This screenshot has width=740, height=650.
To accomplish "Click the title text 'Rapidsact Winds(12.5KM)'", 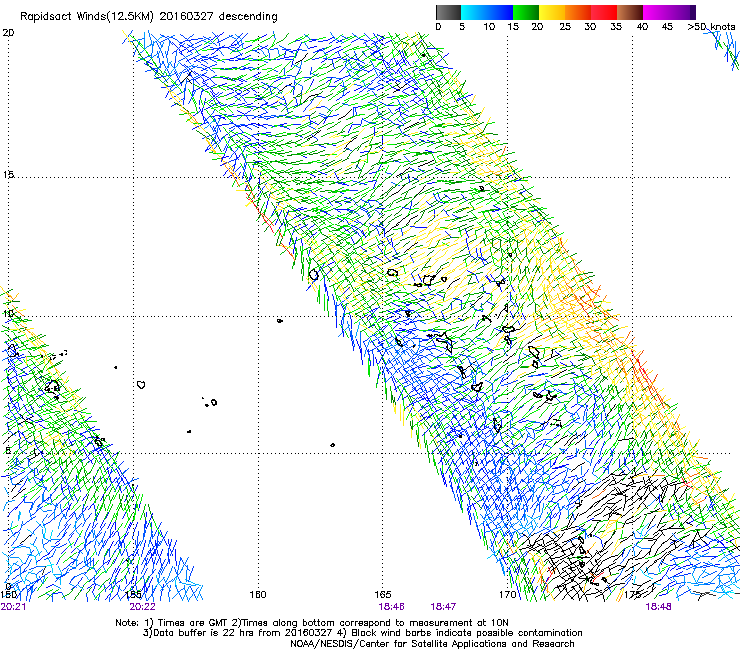I will click(x=86, y=17).
